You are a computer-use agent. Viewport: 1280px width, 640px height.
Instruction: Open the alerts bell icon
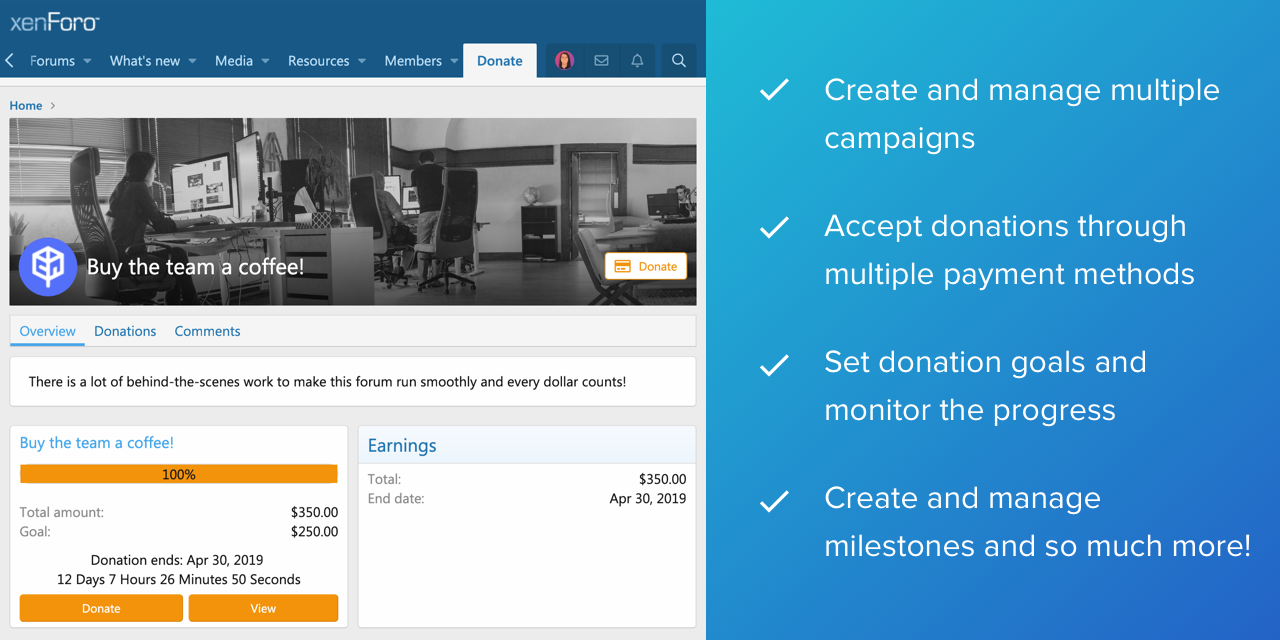637,61
